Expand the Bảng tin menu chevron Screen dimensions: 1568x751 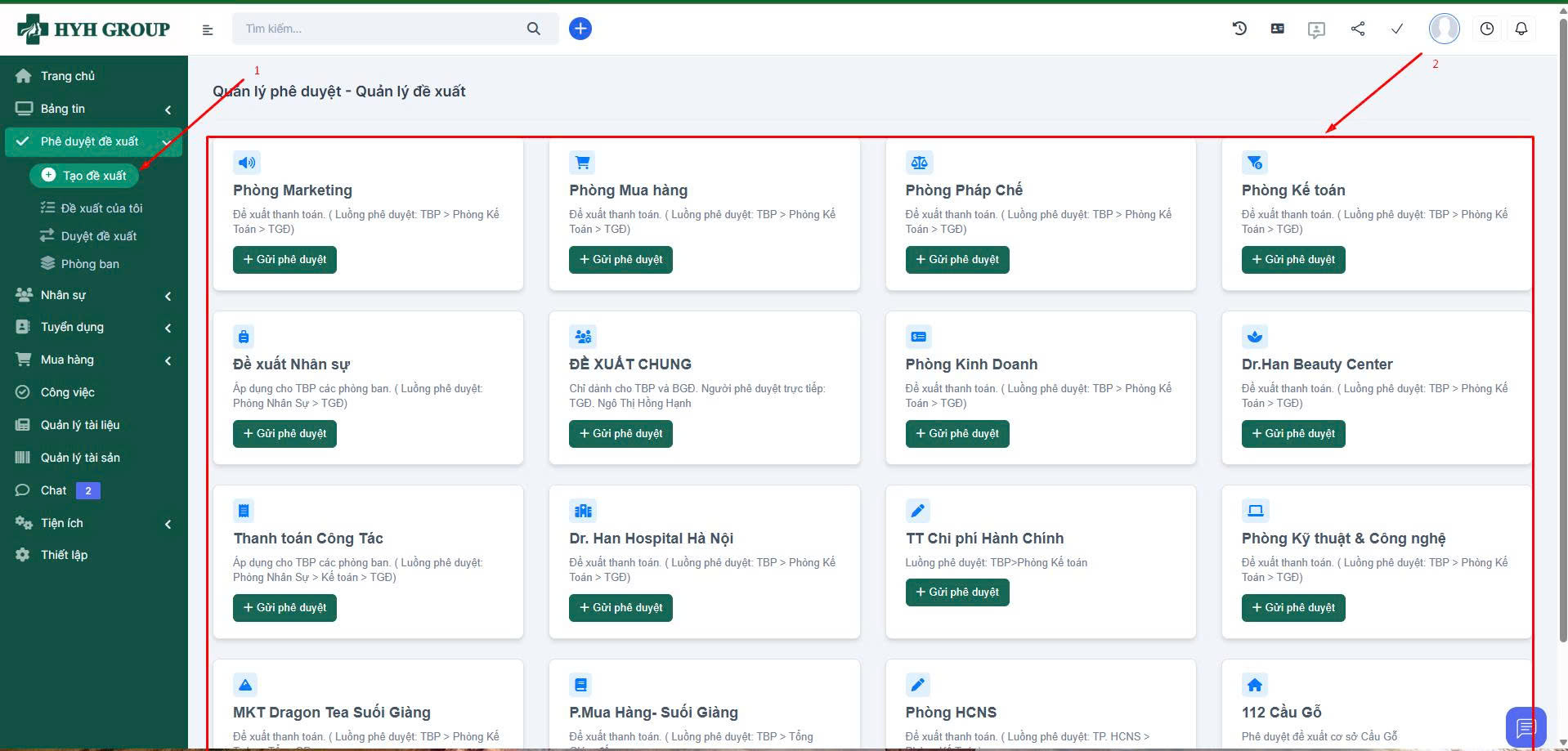click(168, 110)
